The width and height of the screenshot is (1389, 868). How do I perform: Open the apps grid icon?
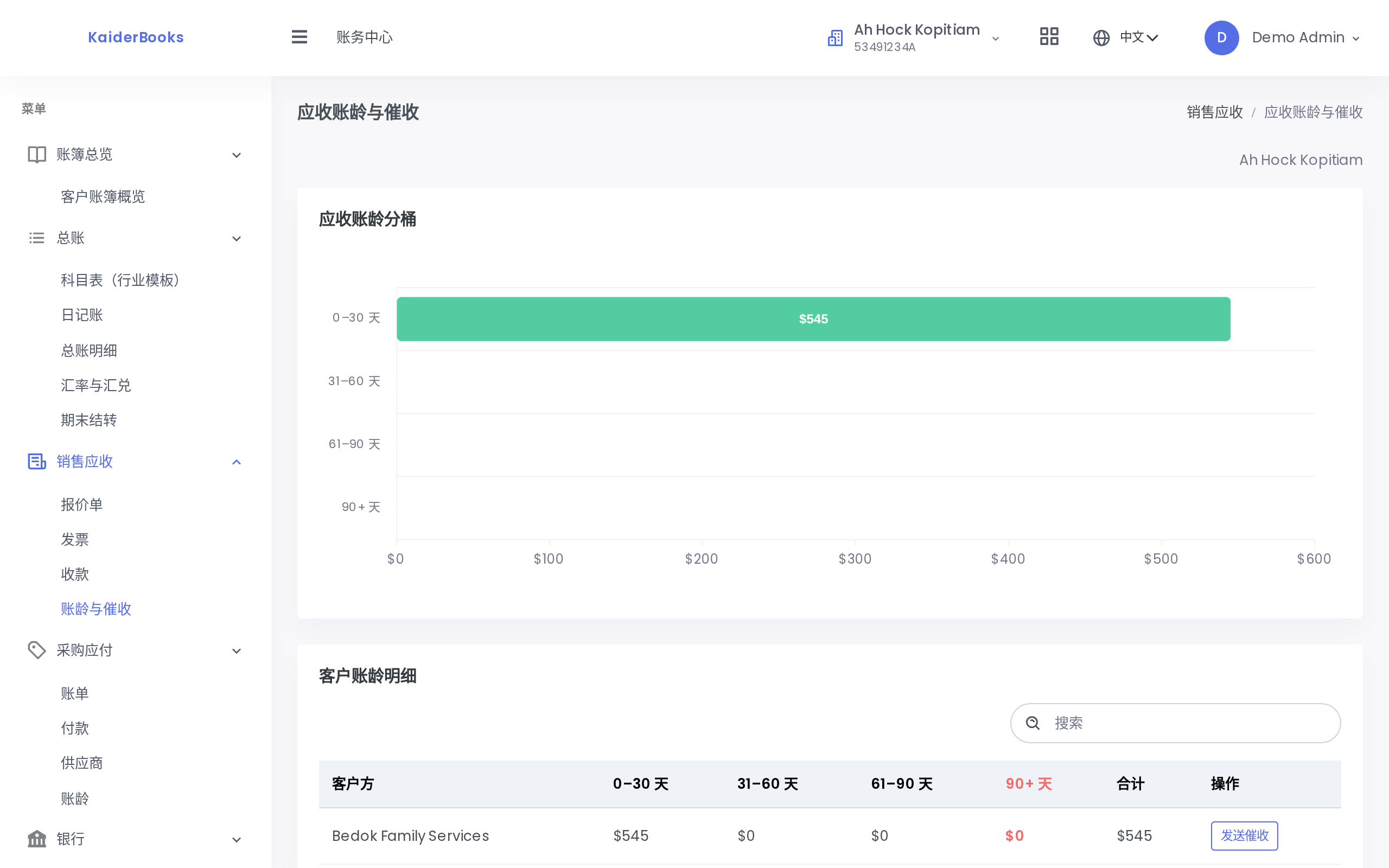pos(1049,37)
